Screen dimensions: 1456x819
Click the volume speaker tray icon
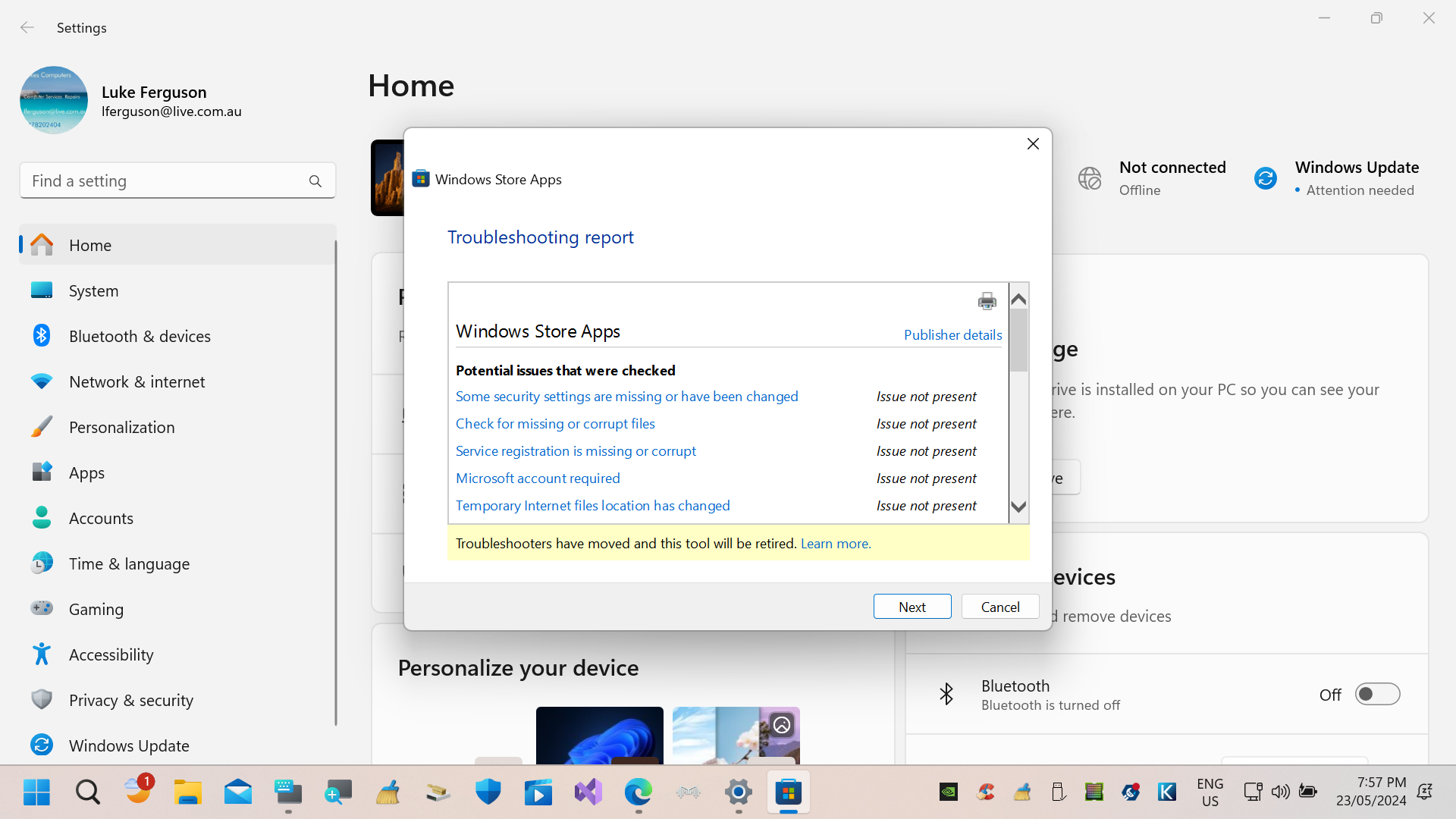point(1281,792)
